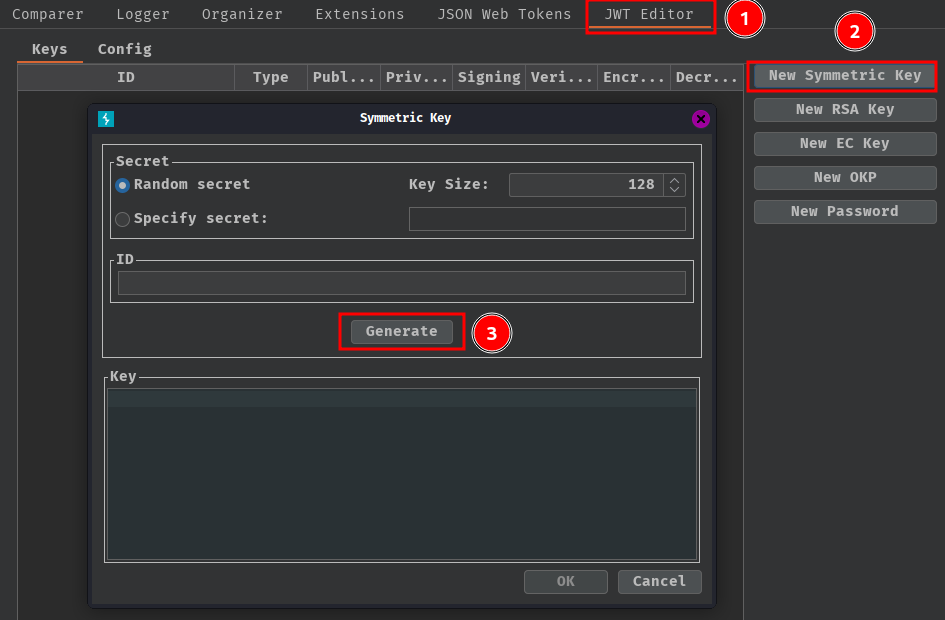The height and width of the screenshot is (620, 945).
Task: Open the JSON Web Tokens tab
Action: 504,14
